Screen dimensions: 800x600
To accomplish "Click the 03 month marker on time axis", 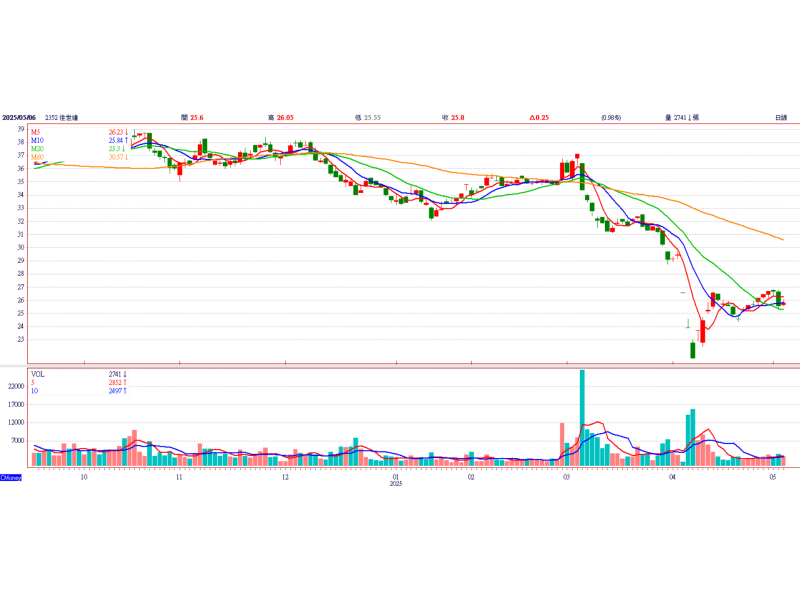I will [566, 477].
